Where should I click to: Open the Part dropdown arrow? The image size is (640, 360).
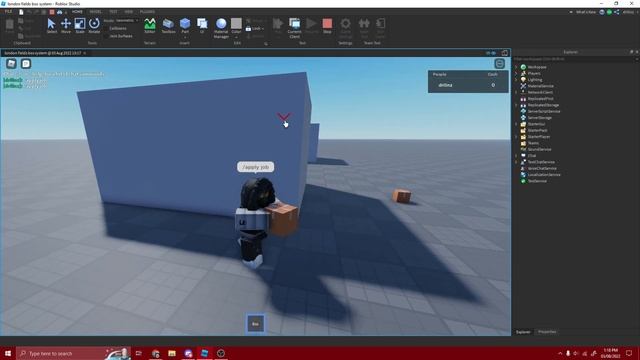point(185,37)
